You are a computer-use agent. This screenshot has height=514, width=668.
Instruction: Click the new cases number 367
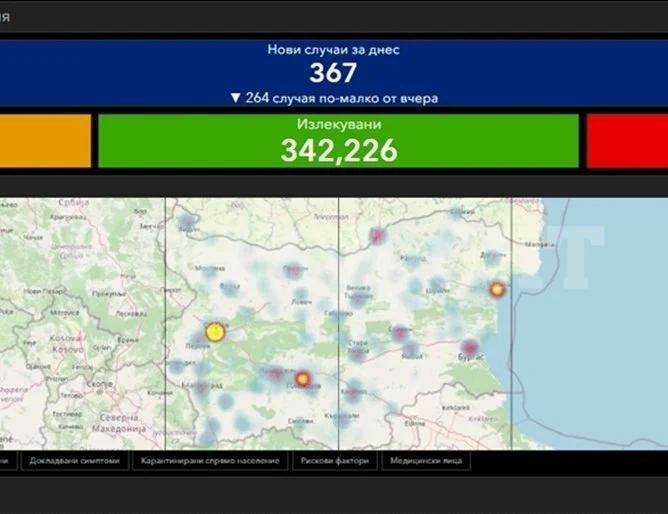click(333, 73)
